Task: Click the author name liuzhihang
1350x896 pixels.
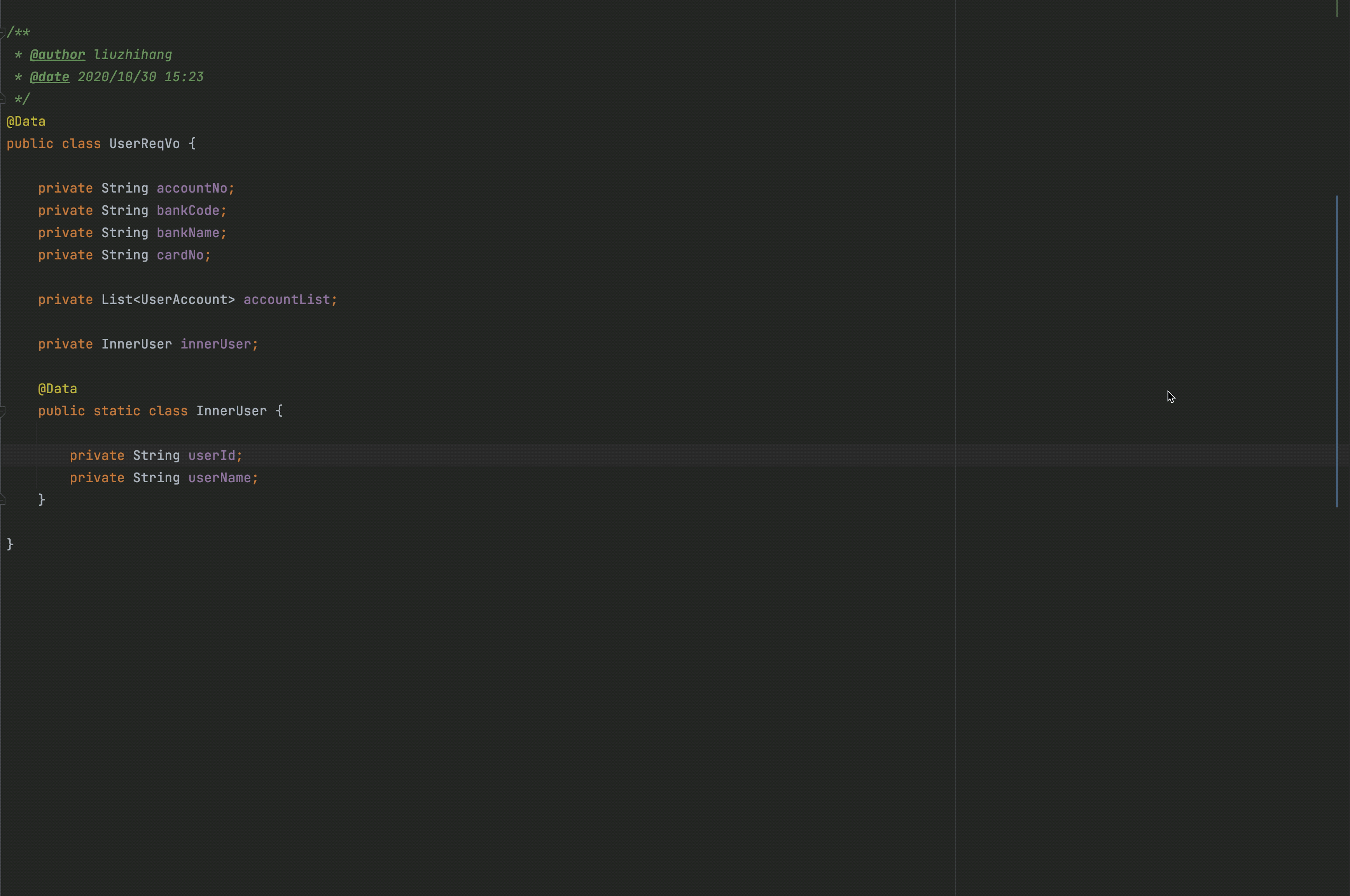Action: tap(133, 55)
